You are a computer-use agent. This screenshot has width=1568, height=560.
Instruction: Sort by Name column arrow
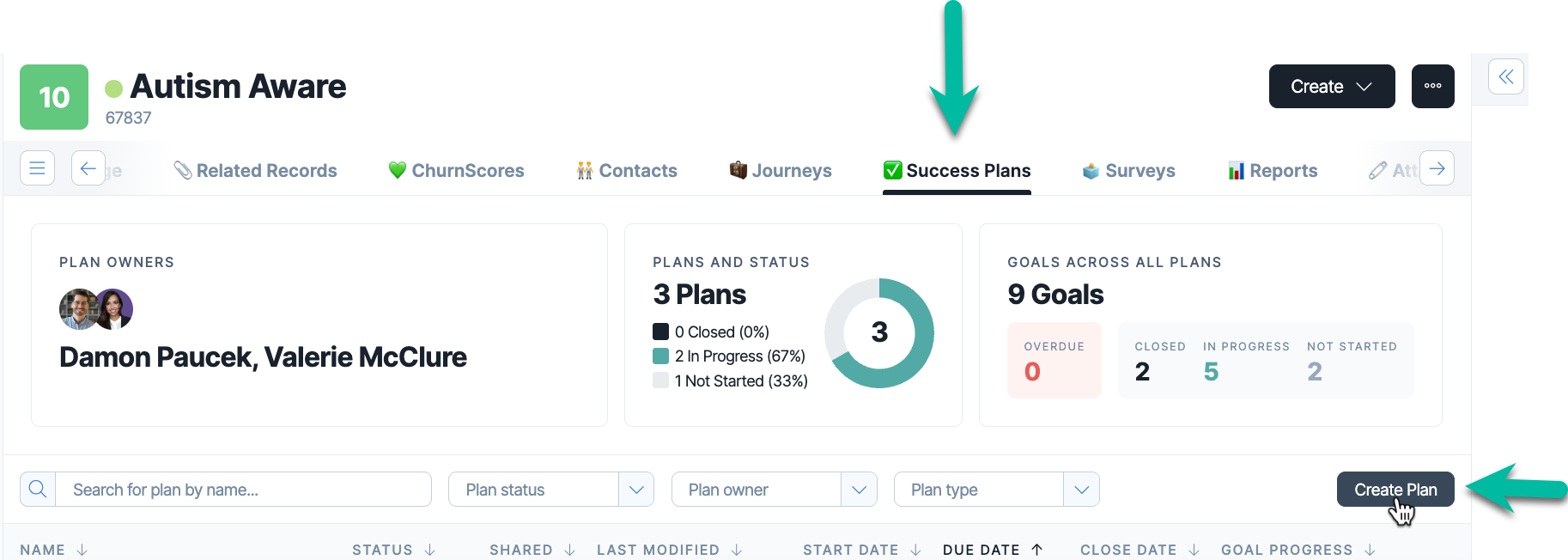coord(82,550)
